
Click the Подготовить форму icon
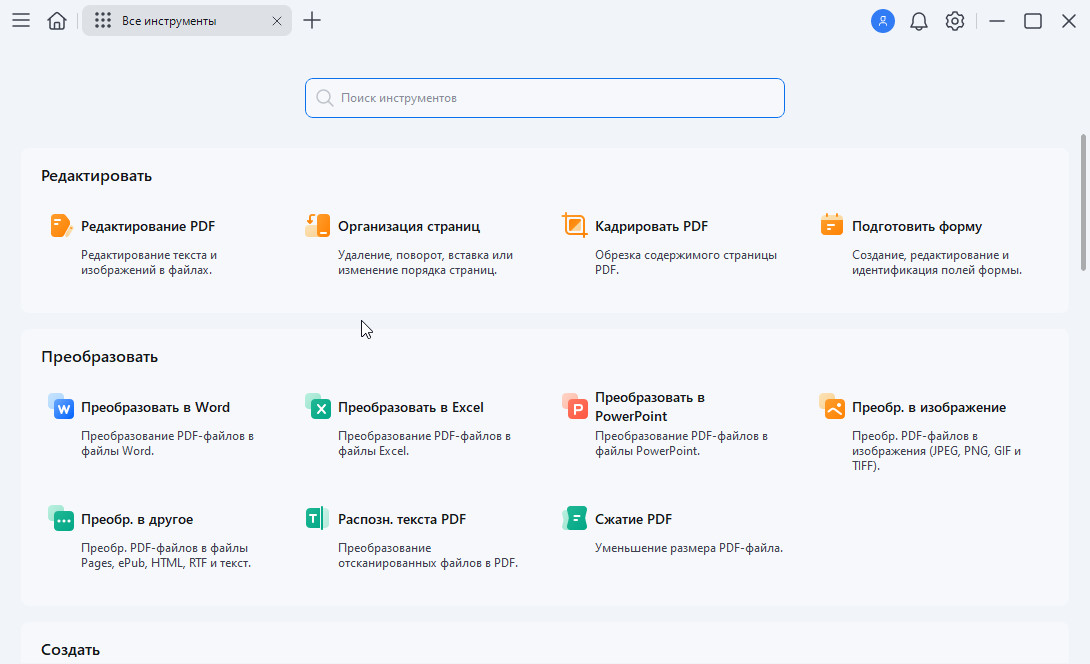click(832, 226)
